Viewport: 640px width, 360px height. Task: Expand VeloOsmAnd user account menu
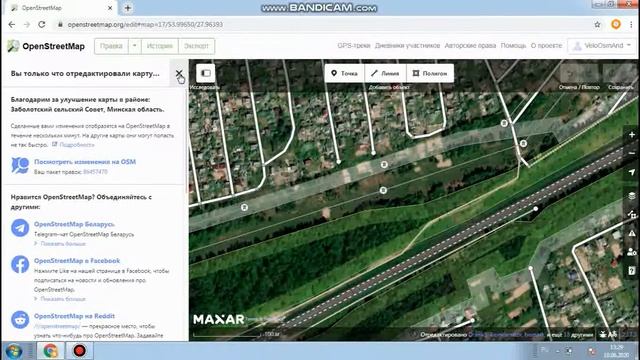pos(602,46)
